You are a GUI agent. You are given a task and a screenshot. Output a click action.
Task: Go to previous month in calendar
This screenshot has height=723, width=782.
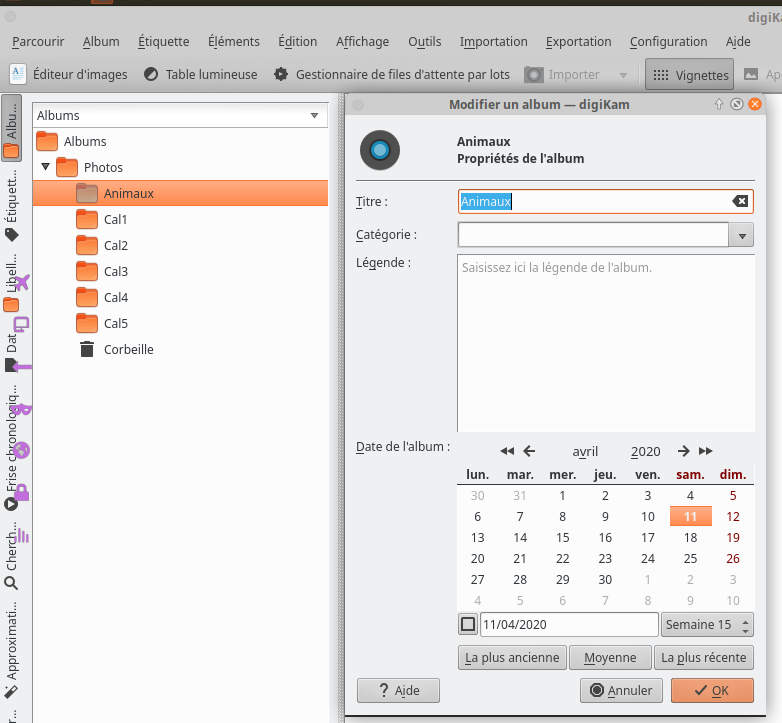coord(529,451)
